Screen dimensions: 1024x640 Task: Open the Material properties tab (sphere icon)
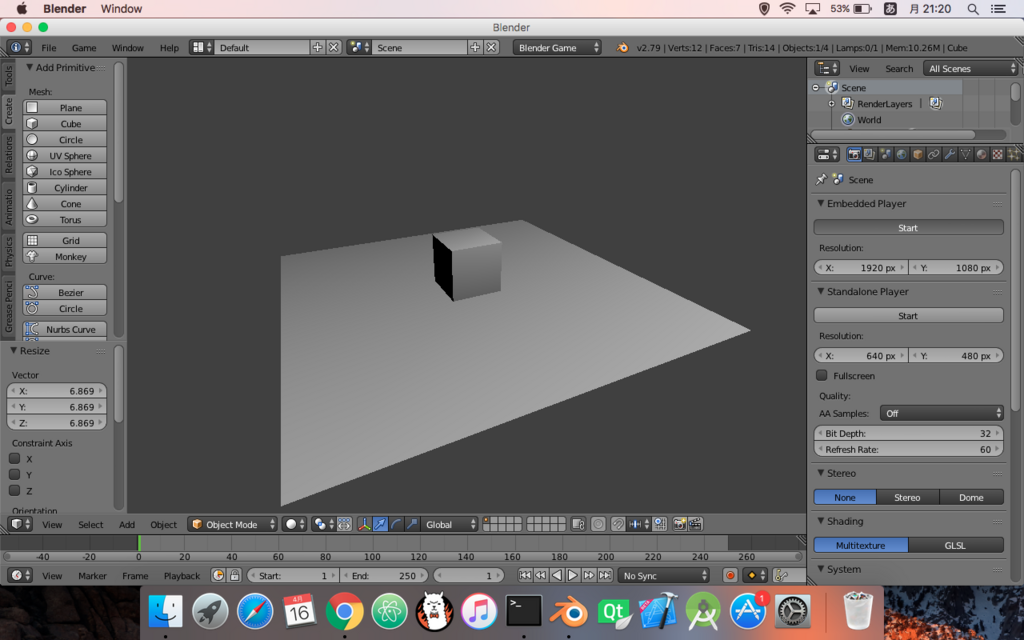pos(982,155)
